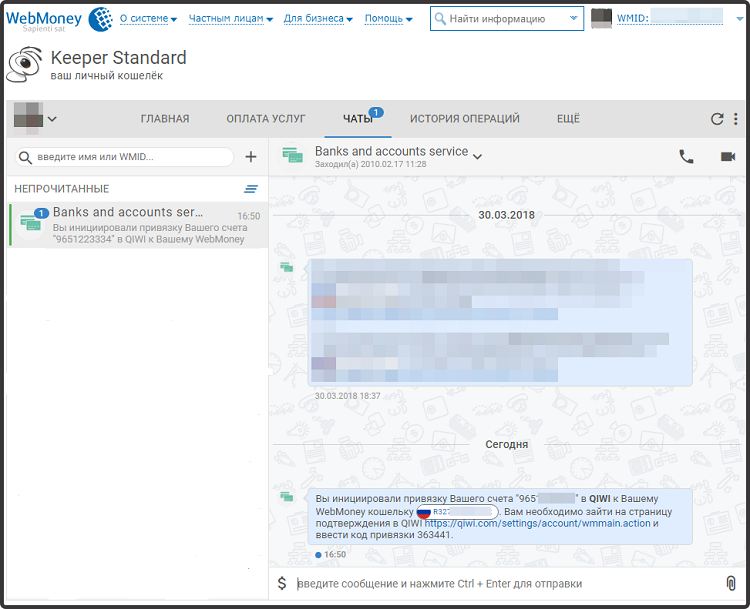Select the ЧАТЫ tab
750x609 pixels.
358,119
